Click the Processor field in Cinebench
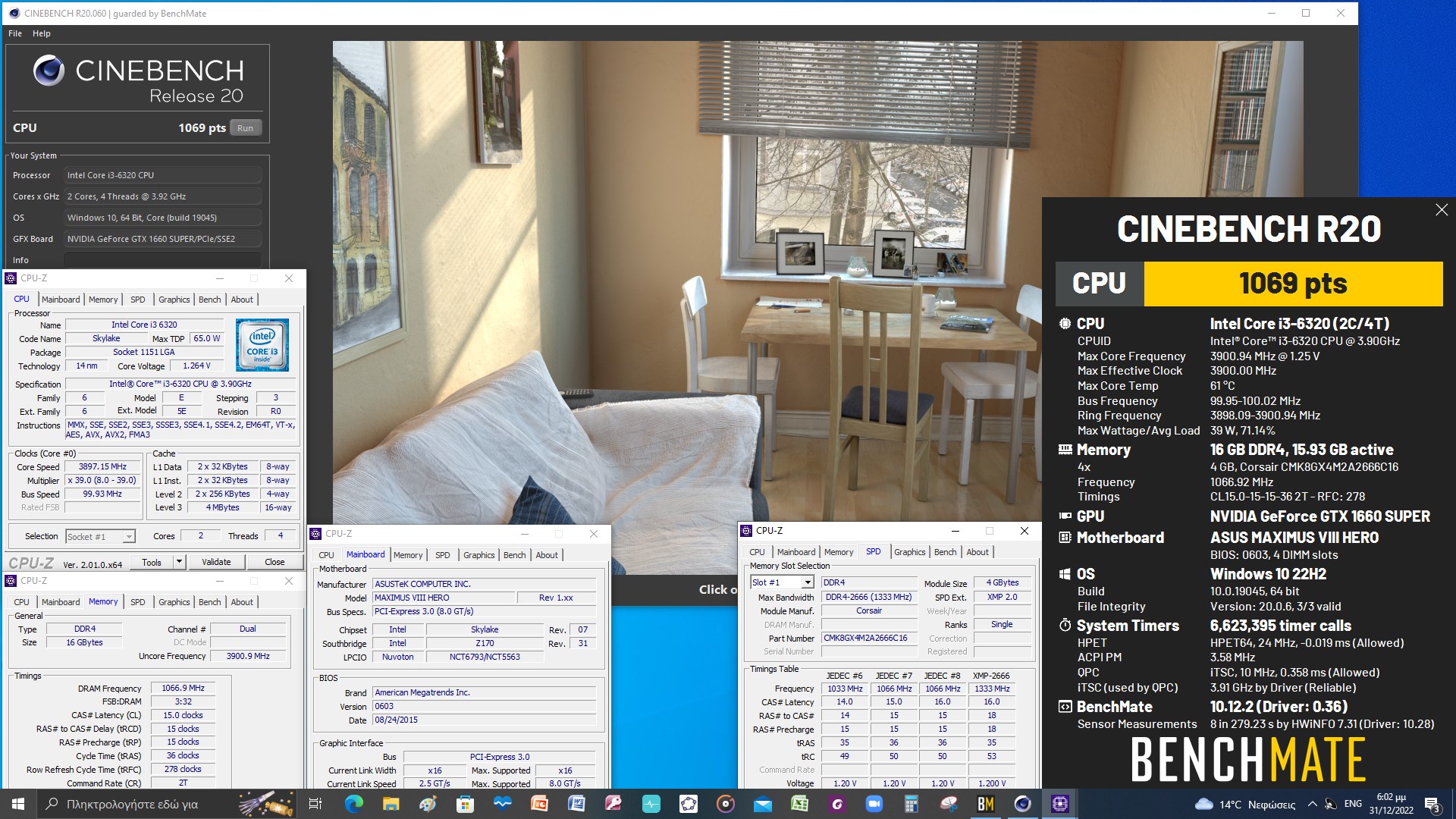 click(162, 175)
